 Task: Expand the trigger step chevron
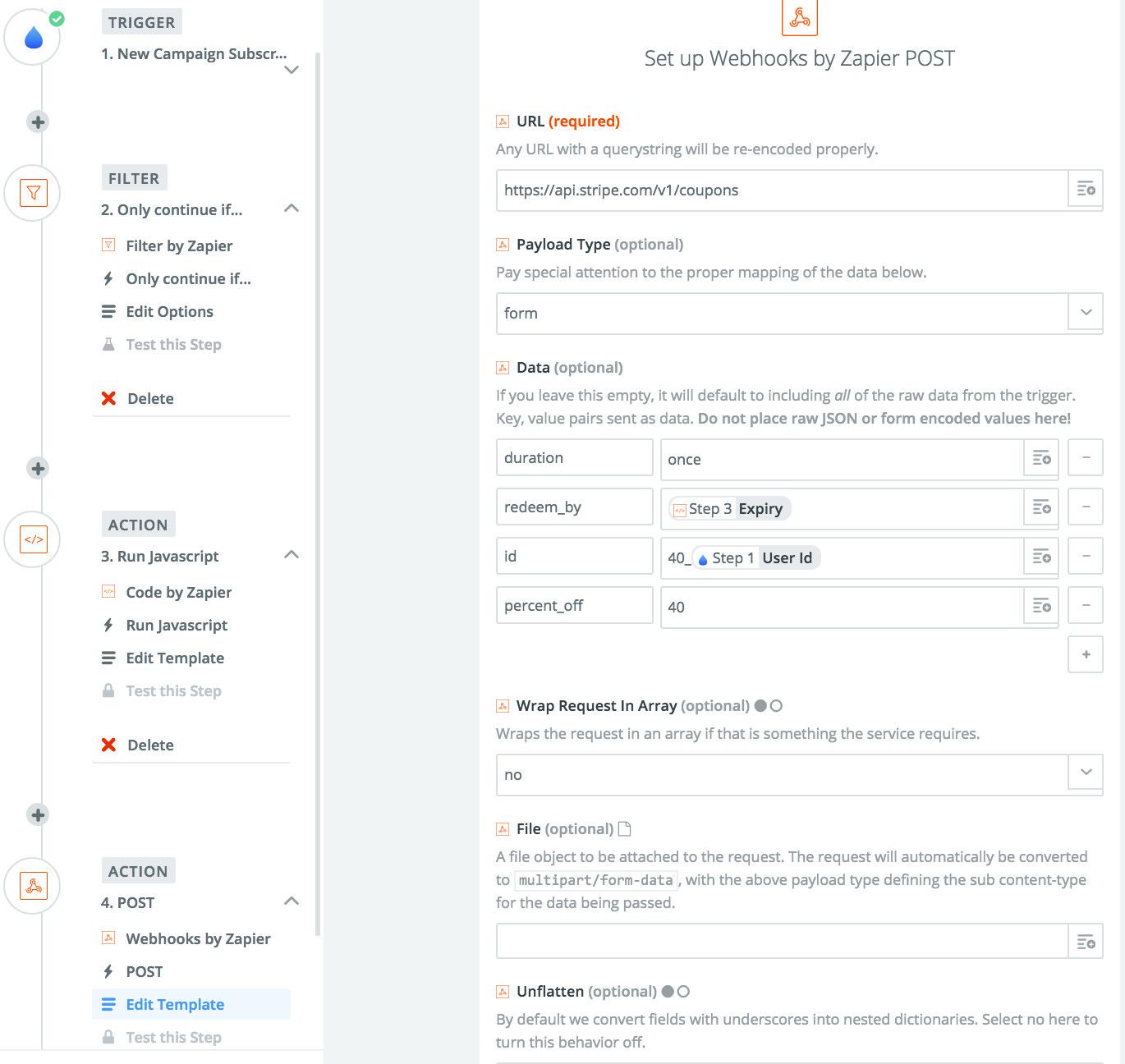coord(291,70)
